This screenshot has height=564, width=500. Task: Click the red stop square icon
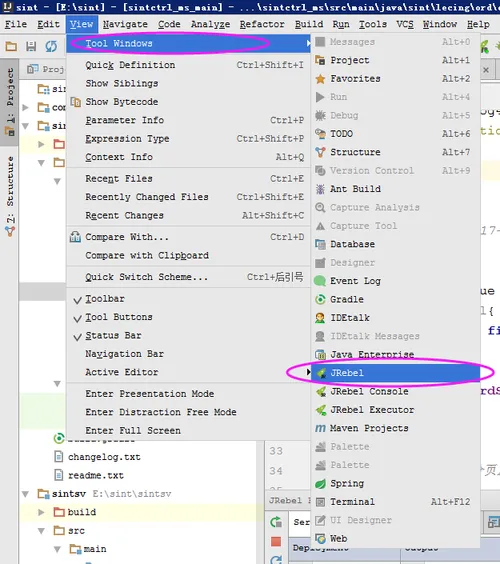tap(276, 541)
